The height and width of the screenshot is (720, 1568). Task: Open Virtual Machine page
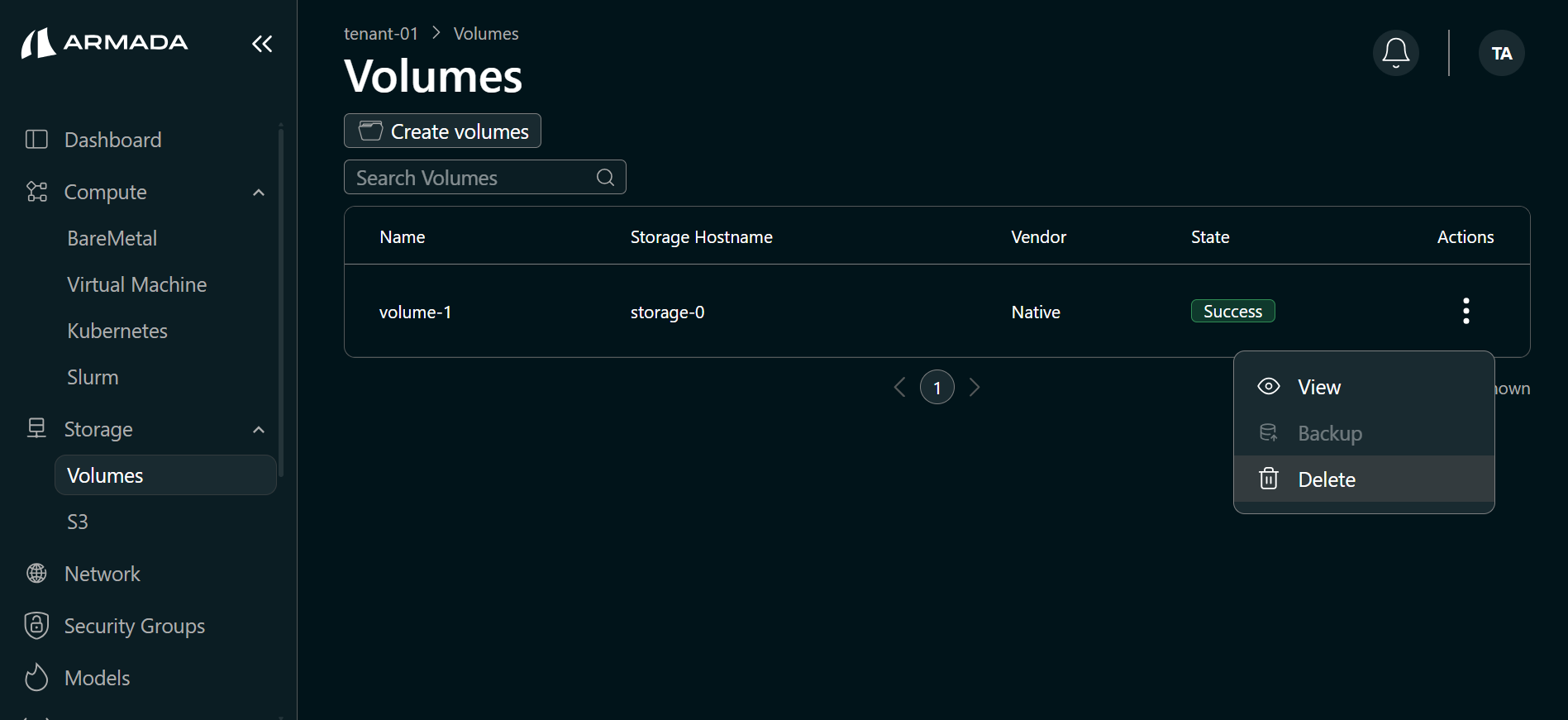pyautogui.click(x=136, y=284)
